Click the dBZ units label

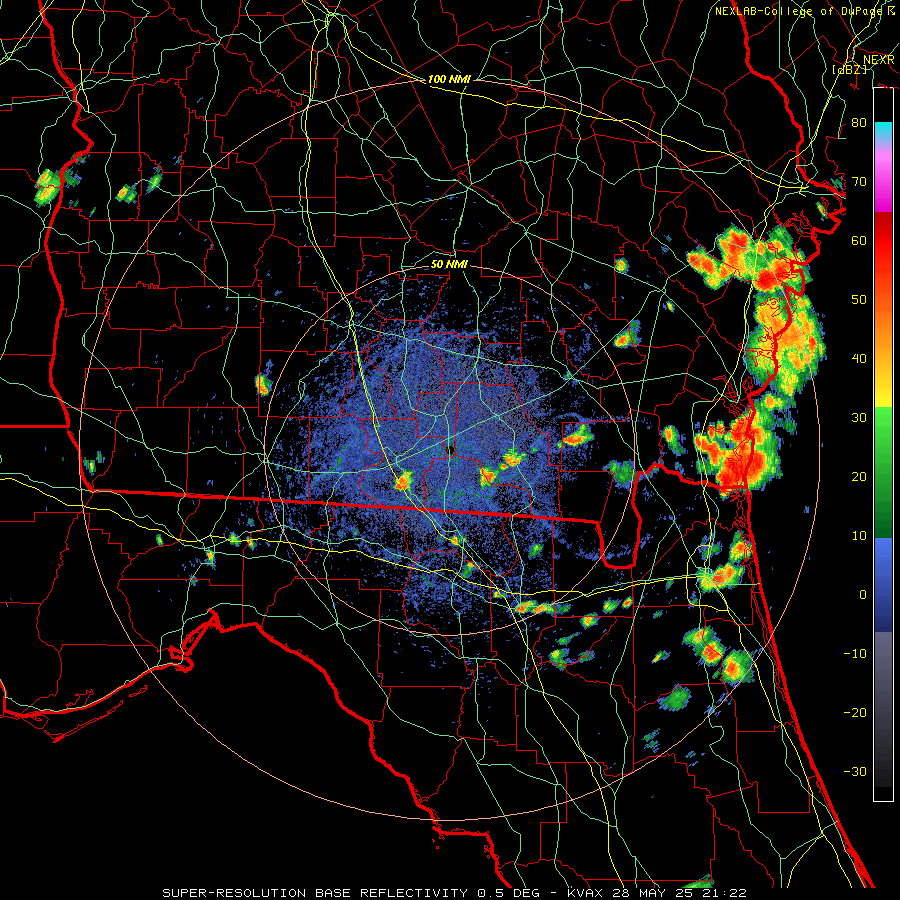point(849,69)
